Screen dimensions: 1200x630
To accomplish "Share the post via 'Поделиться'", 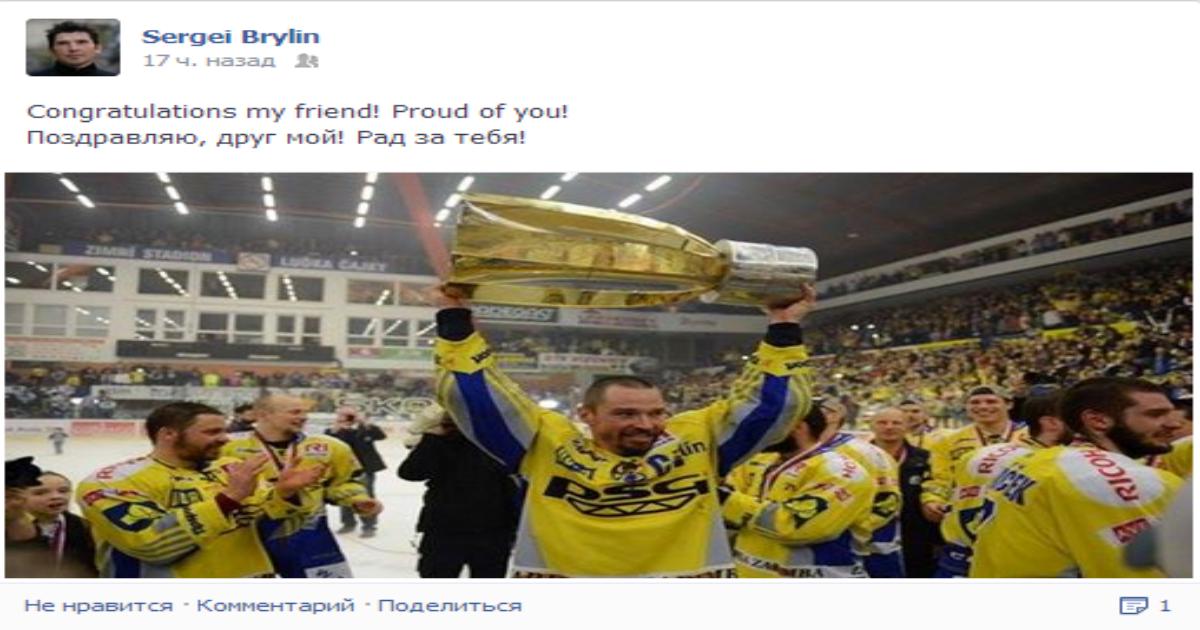I will pos(450,605).
